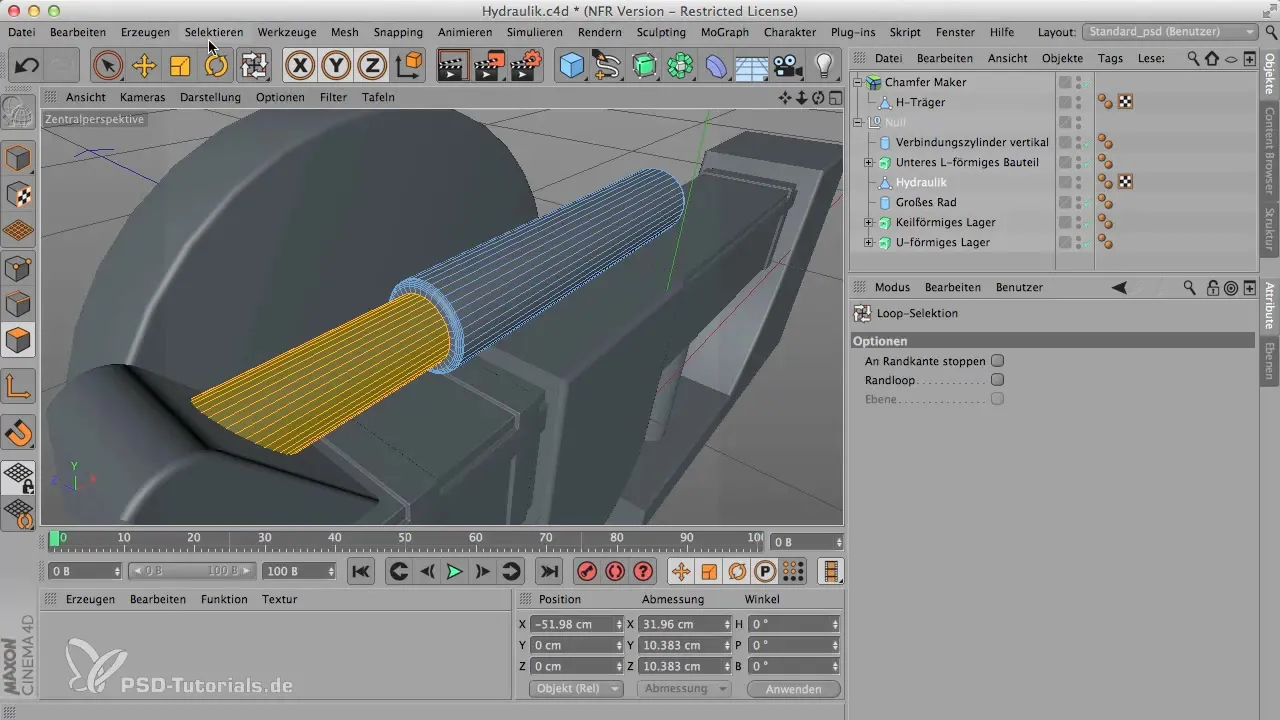
Task: Go to the start of animation
Action: [361, 571]
